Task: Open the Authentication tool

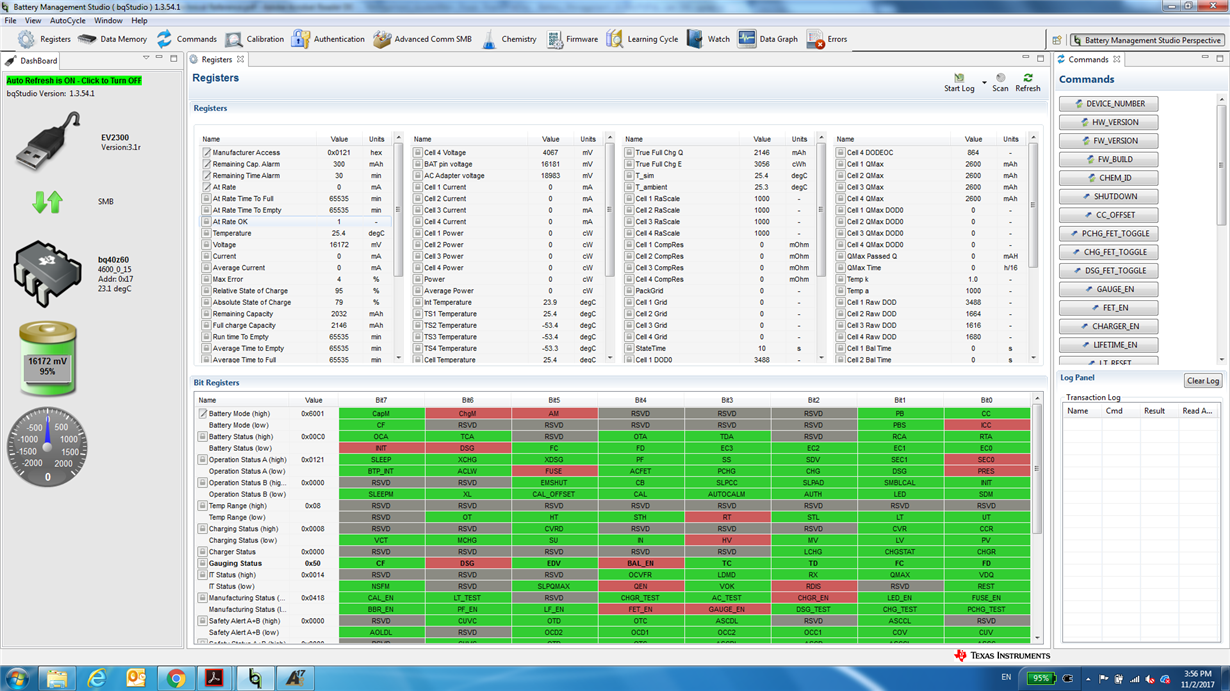Action: point(328,39)
